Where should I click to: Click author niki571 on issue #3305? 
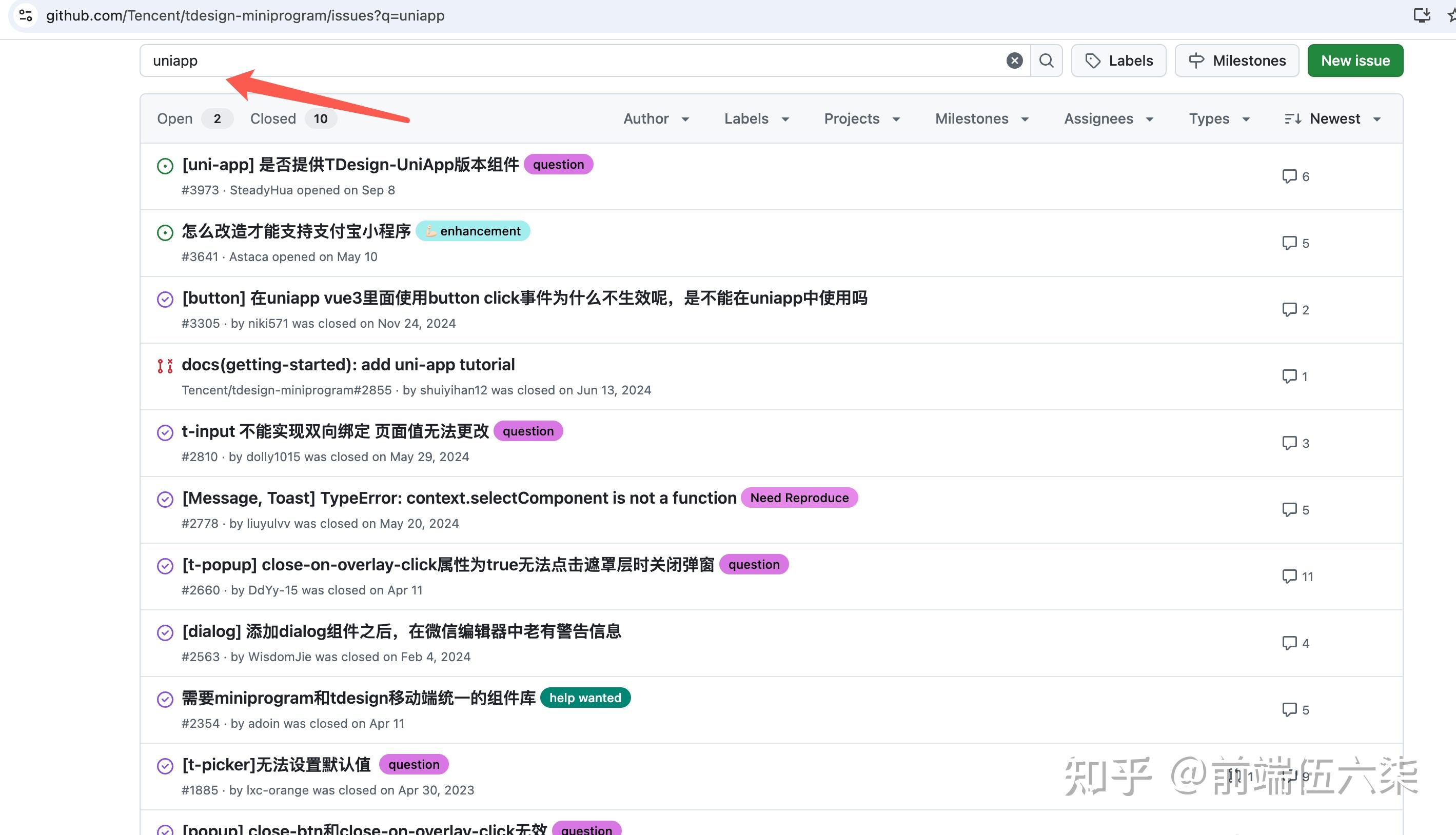(268, 324)
